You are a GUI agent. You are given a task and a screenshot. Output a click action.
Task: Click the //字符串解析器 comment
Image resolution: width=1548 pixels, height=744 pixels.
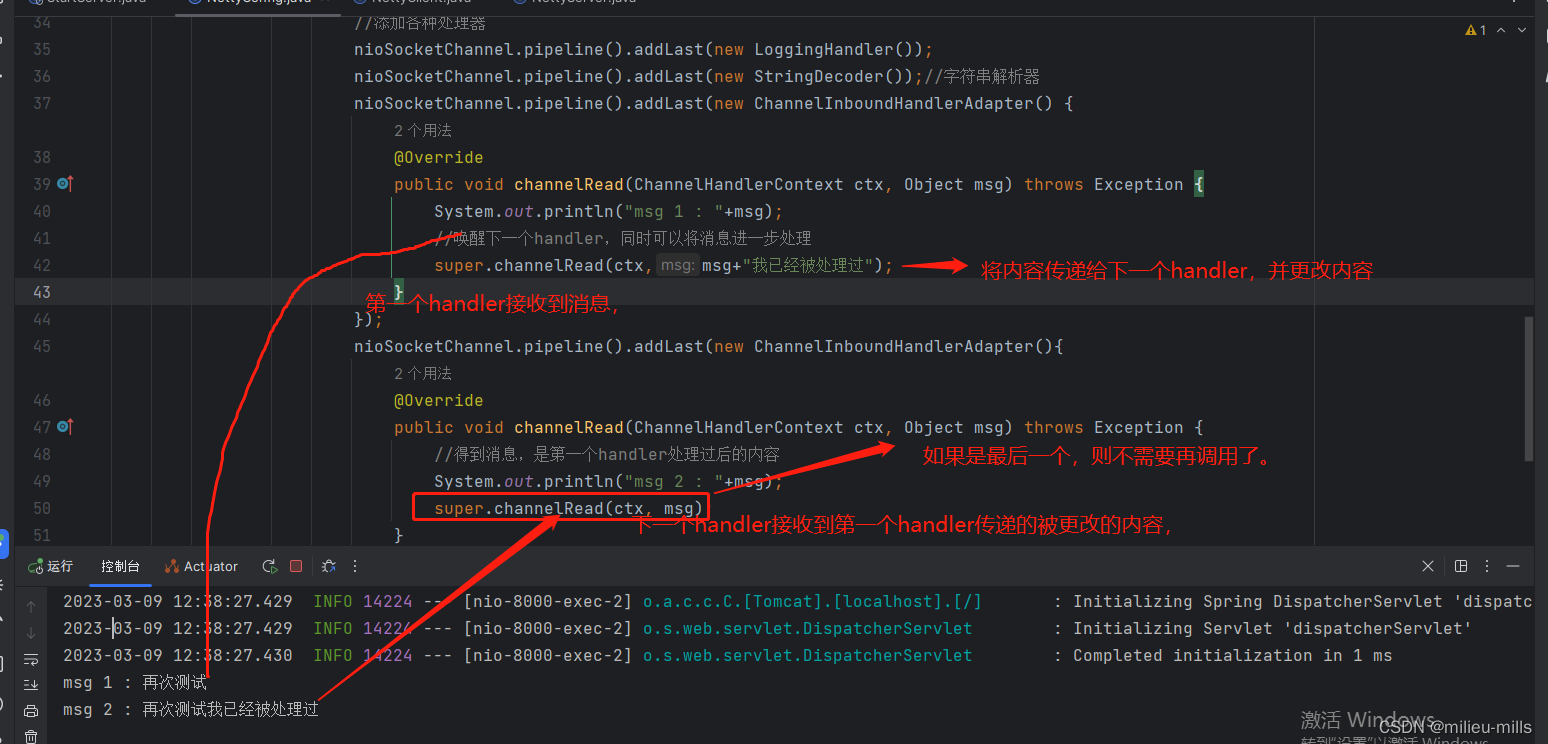tap(982, 76)
